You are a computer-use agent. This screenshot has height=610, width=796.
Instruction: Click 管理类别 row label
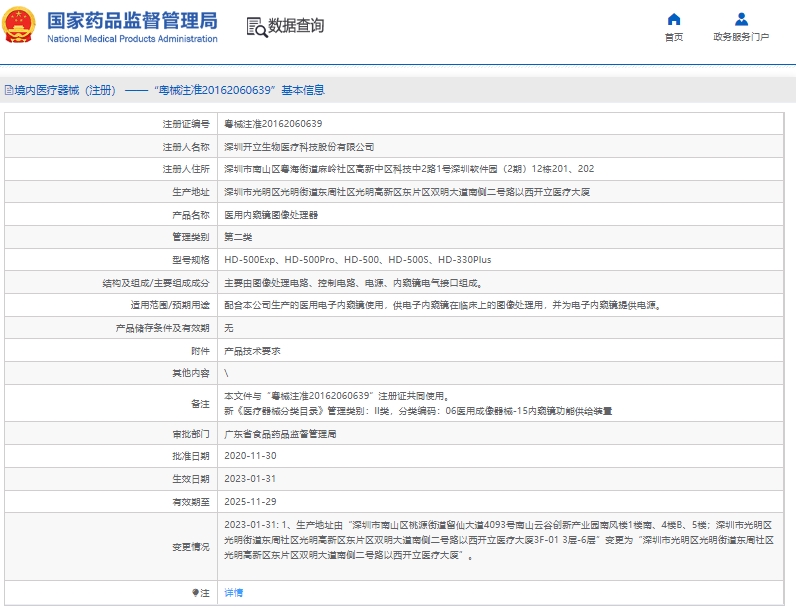pyautogui.click(x=190, y=237)
